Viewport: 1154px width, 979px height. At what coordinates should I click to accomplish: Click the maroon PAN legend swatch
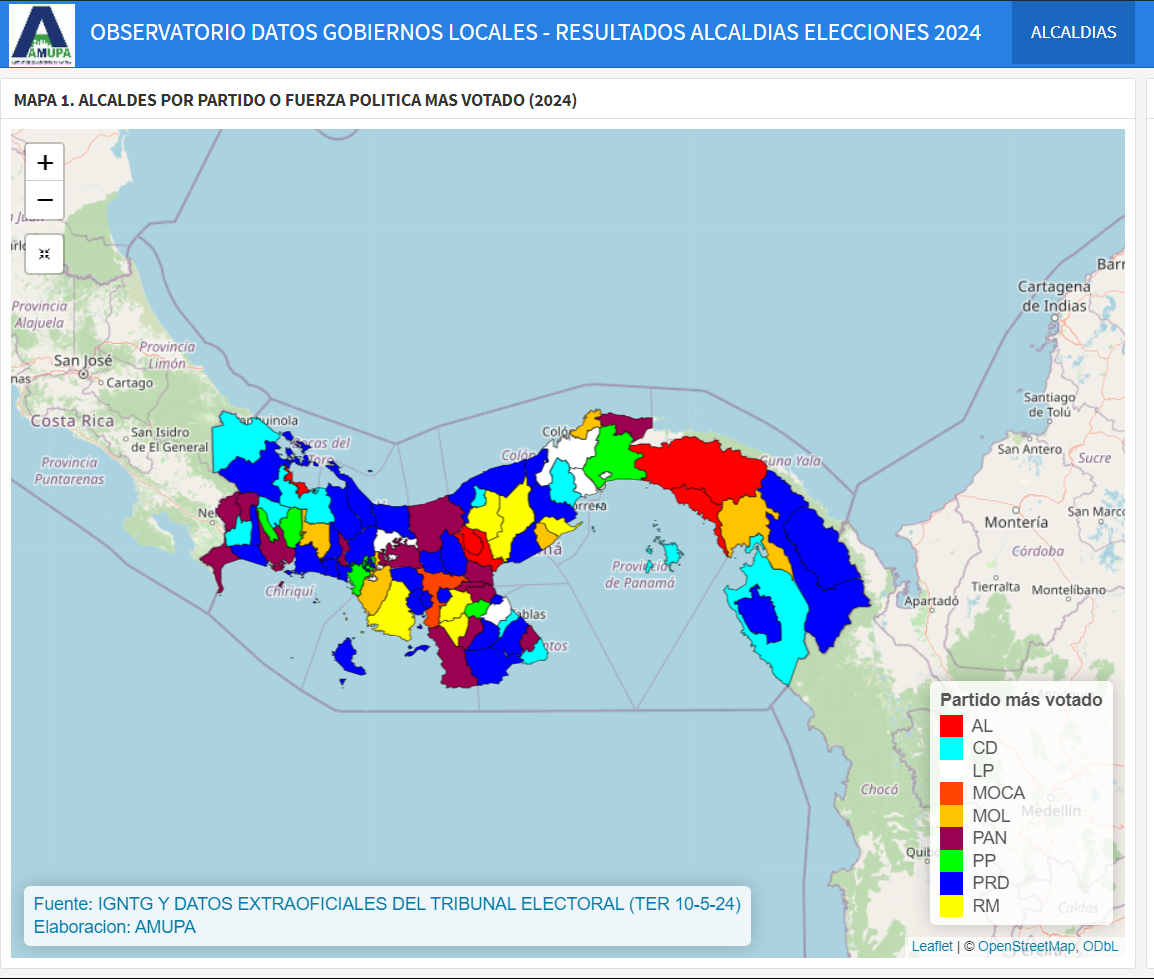(x=951, y=838)
